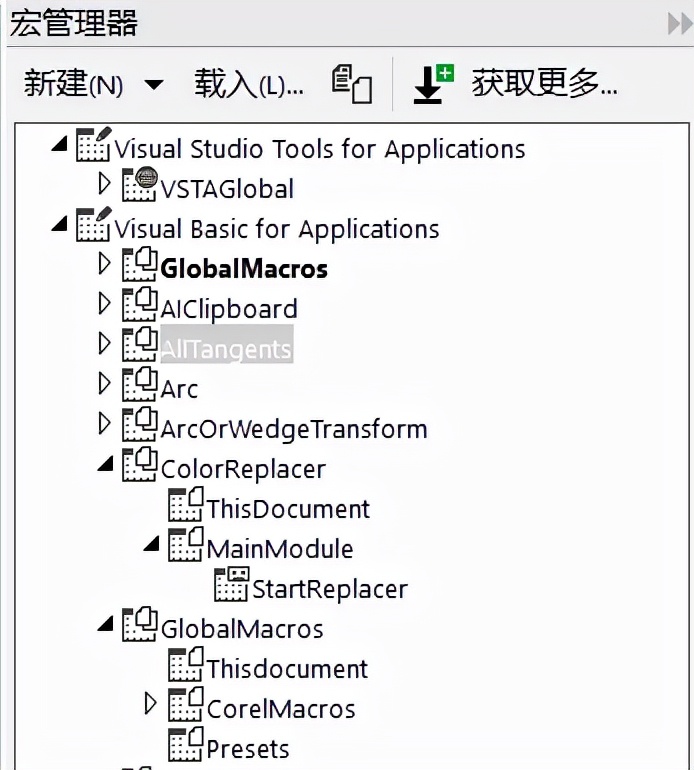The image size is (694, 770).
Task: Click the download icon with green plus
Action: pos(433,84)
